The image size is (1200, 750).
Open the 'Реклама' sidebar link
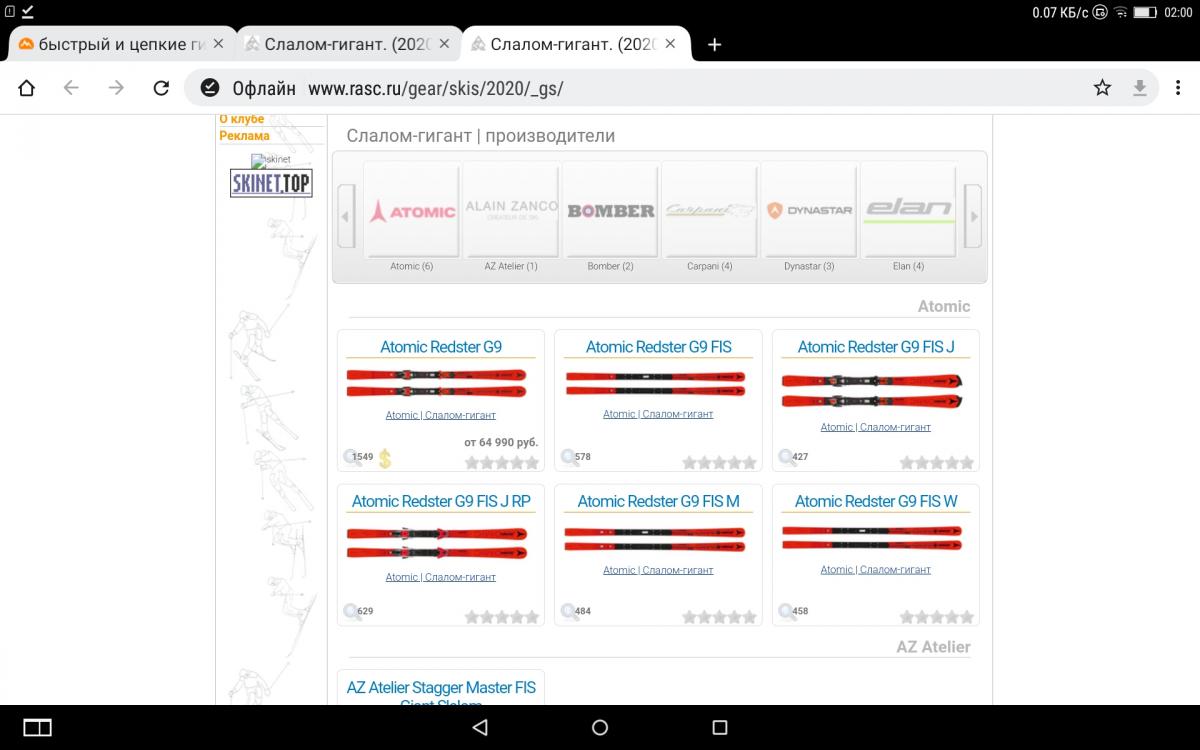(x=245, y=135)
